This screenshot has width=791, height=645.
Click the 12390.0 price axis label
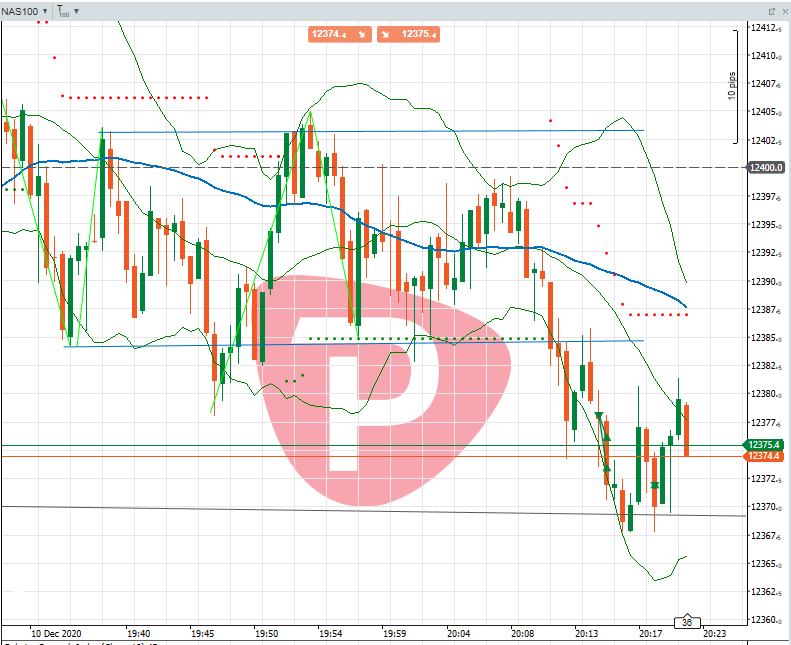766,281
